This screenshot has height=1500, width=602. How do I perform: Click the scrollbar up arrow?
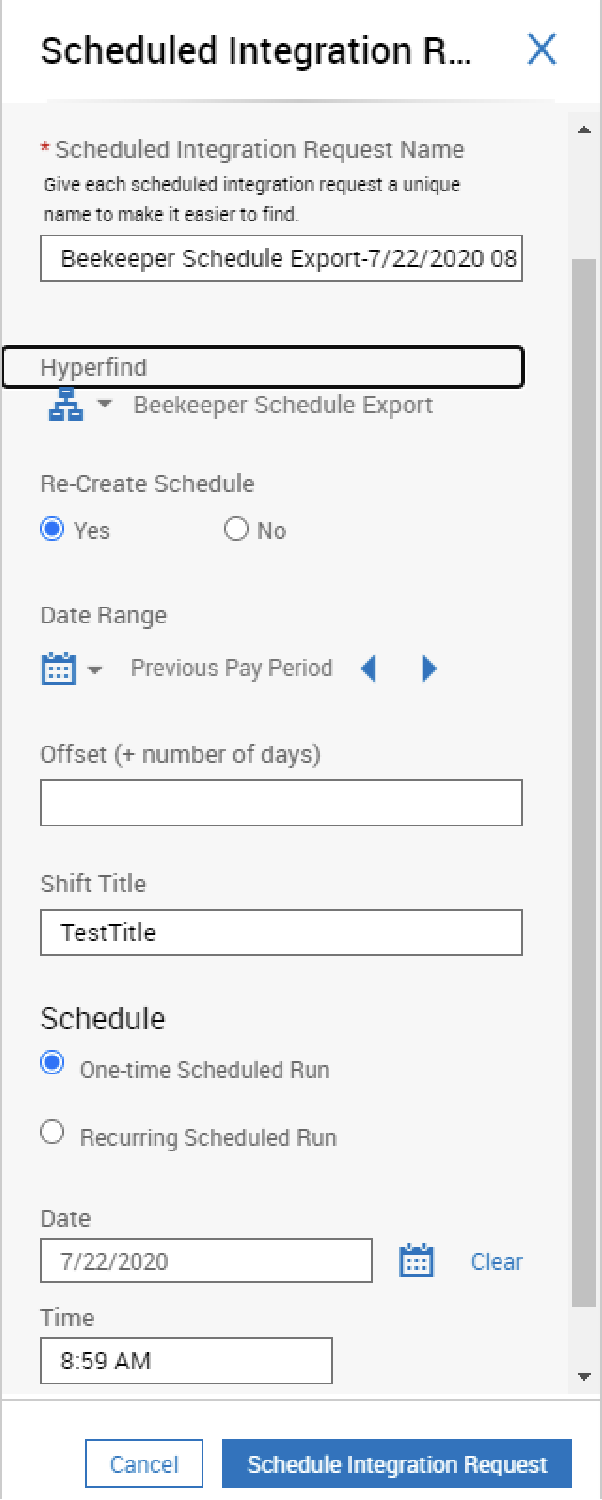tap(585, 129)
